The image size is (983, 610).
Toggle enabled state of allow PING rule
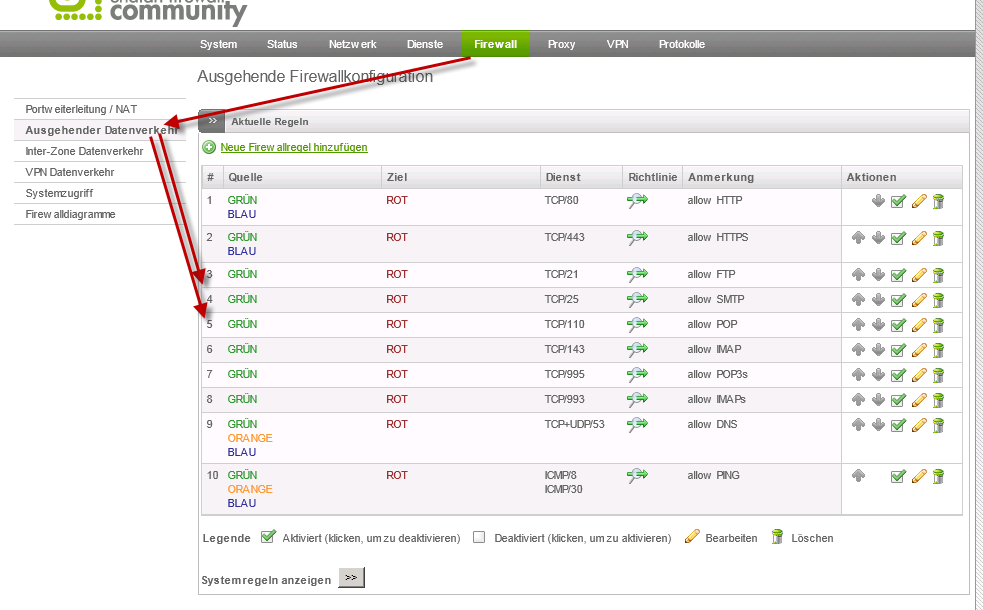(898, 477)
